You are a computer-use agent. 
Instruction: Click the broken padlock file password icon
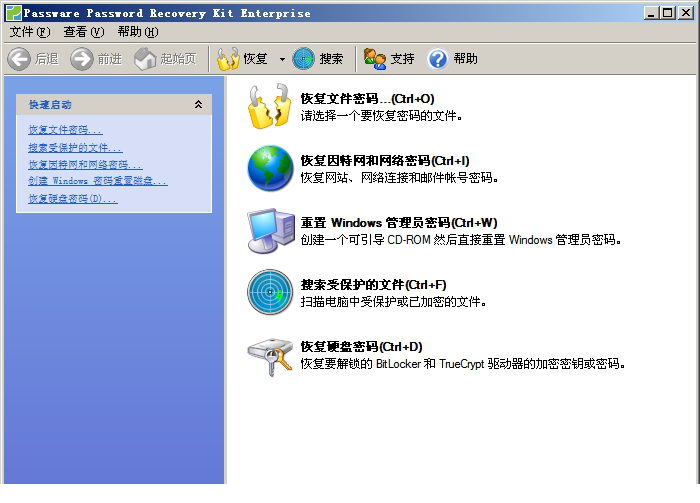(270, 106)
